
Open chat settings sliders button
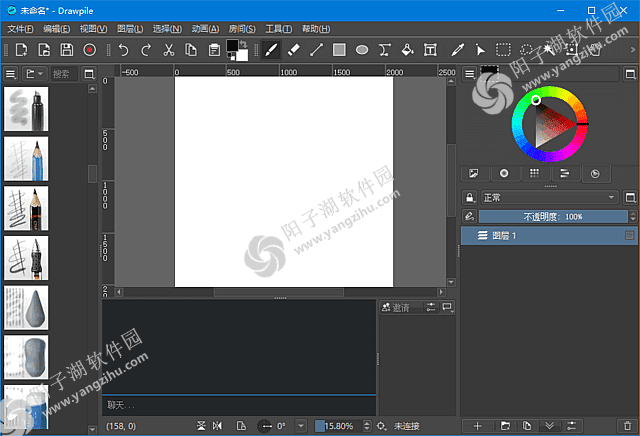coord(431,307)
